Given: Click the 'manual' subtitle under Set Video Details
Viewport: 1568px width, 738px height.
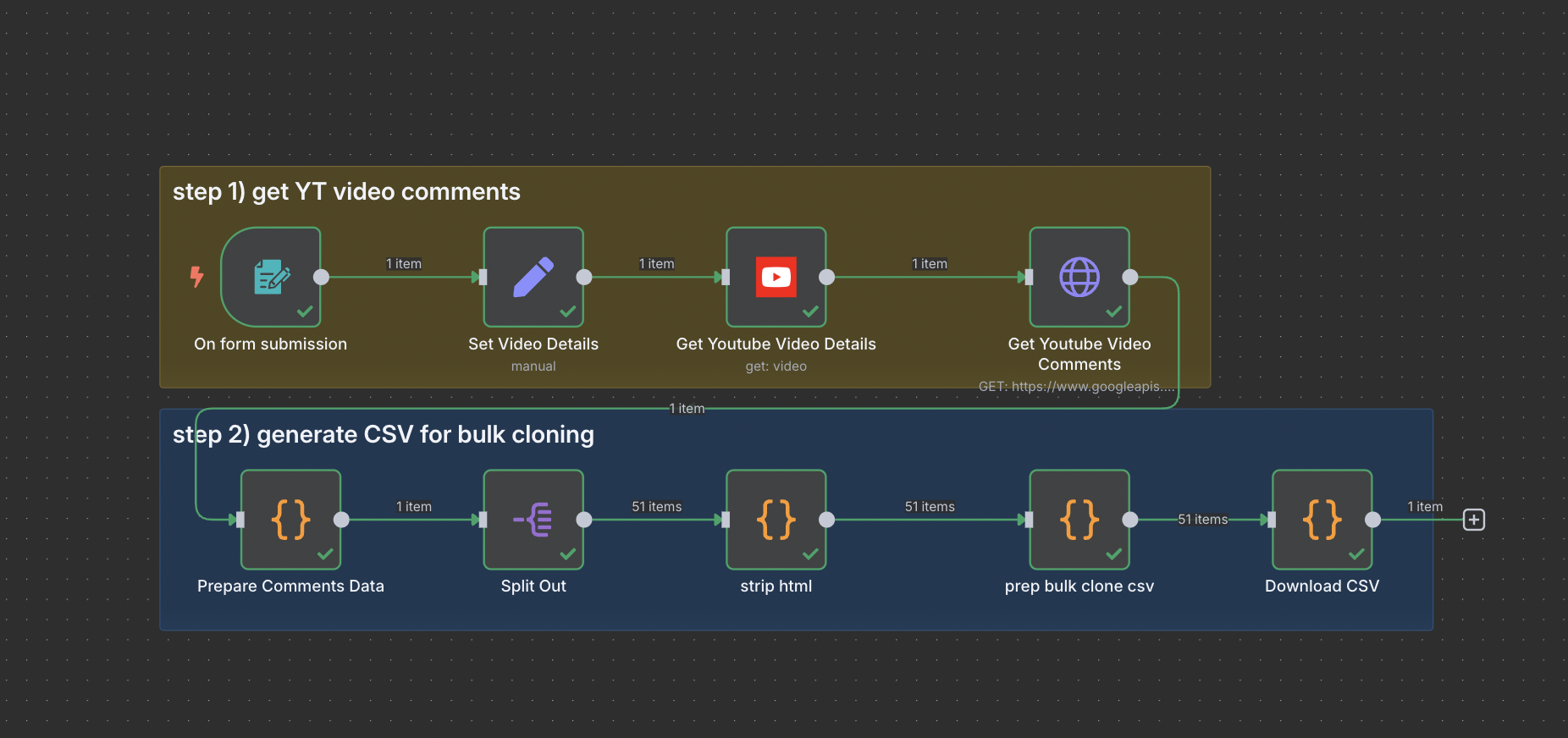Looking at the screenshot, I should (x=533, y=366).
